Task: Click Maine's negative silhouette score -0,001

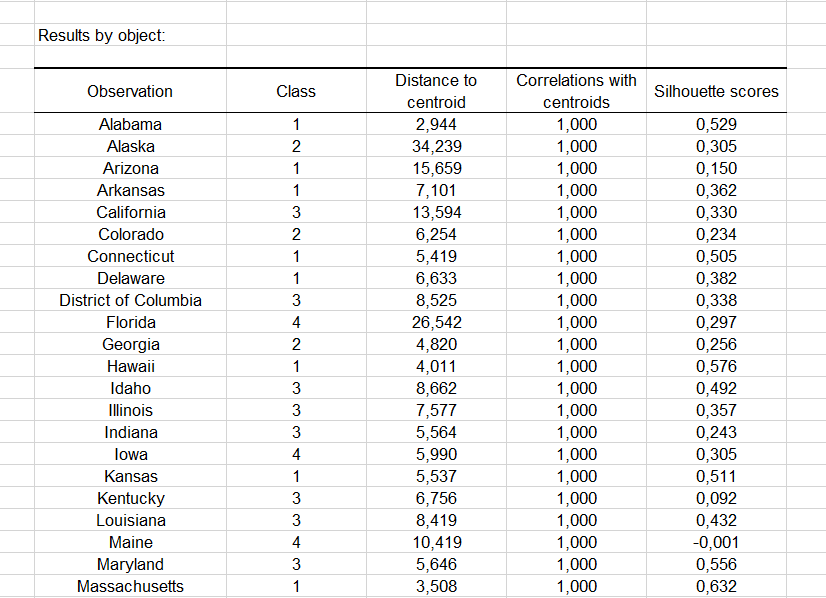Action: [716, 543]
